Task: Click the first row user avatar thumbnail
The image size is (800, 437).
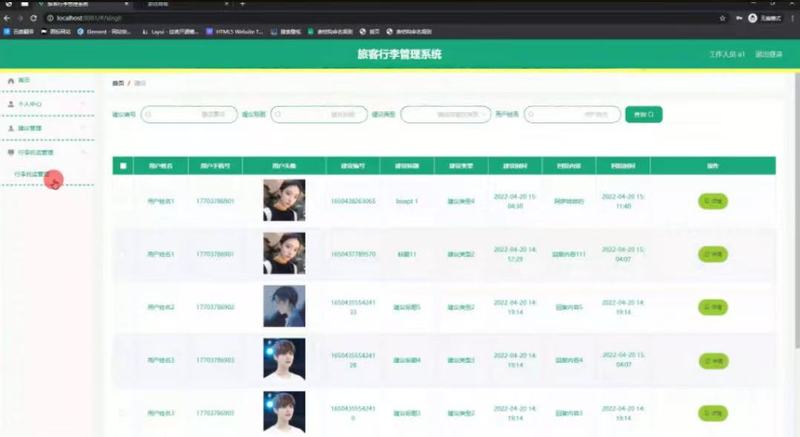Action: click(284, 200)
